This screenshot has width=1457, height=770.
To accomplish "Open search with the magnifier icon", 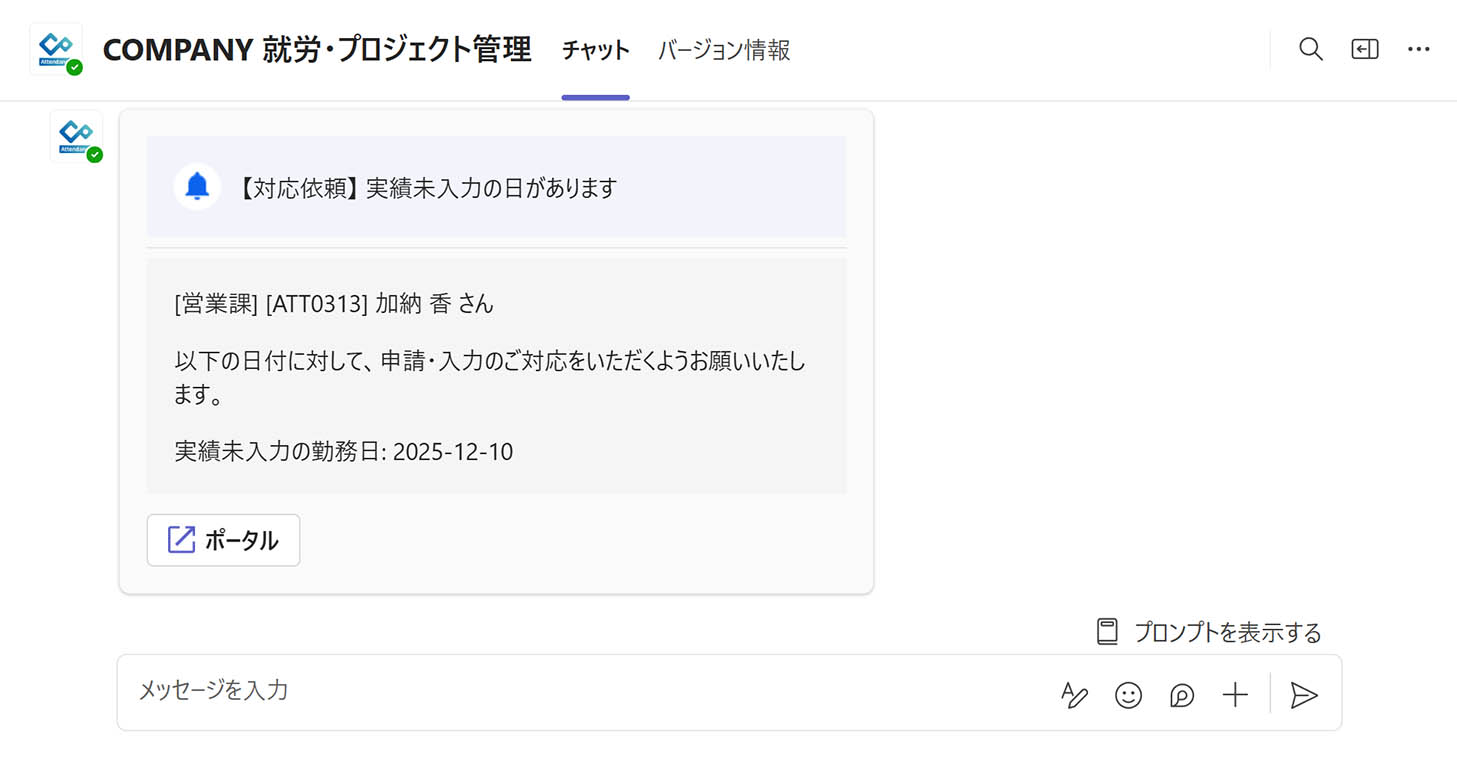I will point(1310,49).
